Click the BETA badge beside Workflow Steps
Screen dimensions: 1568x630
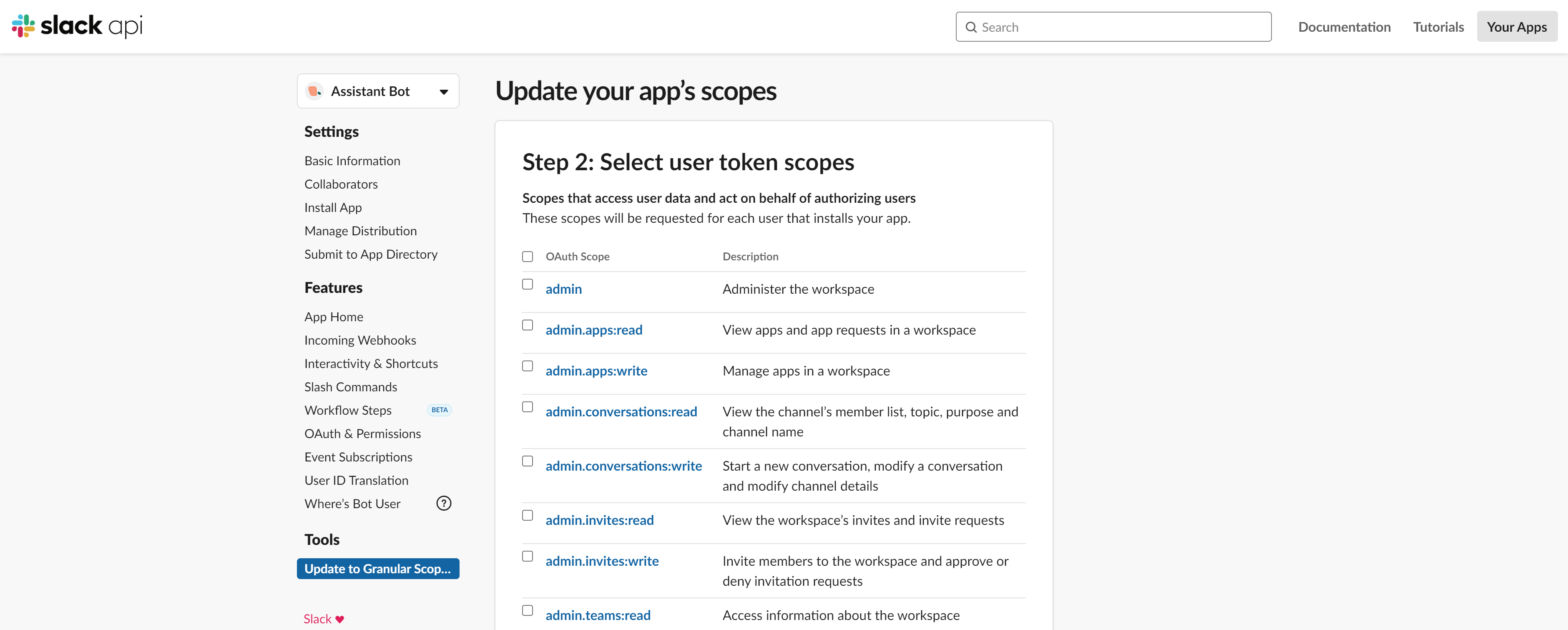coord(439,410)
